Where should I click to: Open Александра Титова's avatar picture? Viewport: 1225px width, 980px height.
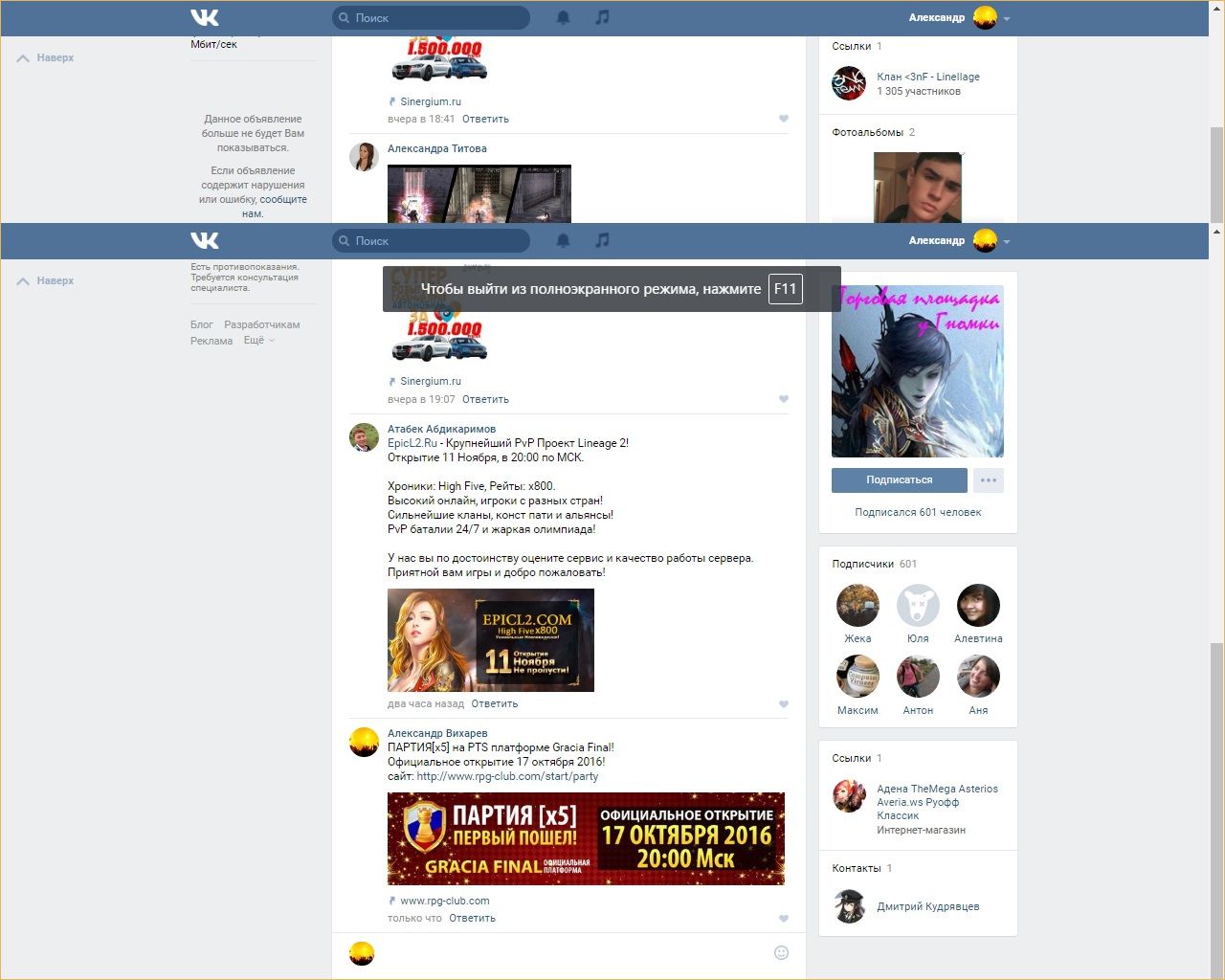click(x=364, y=157)
